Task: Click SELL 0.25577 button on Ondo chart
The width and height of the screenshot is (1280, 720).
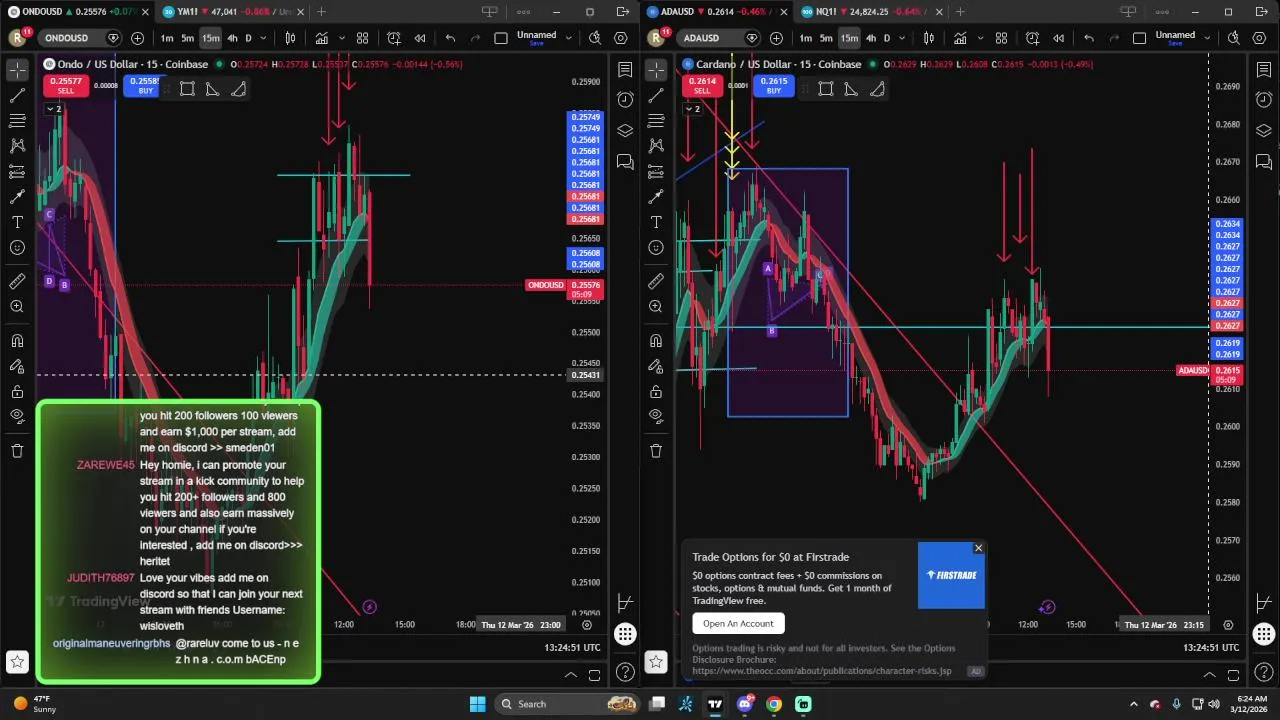Action: (66, 86)
